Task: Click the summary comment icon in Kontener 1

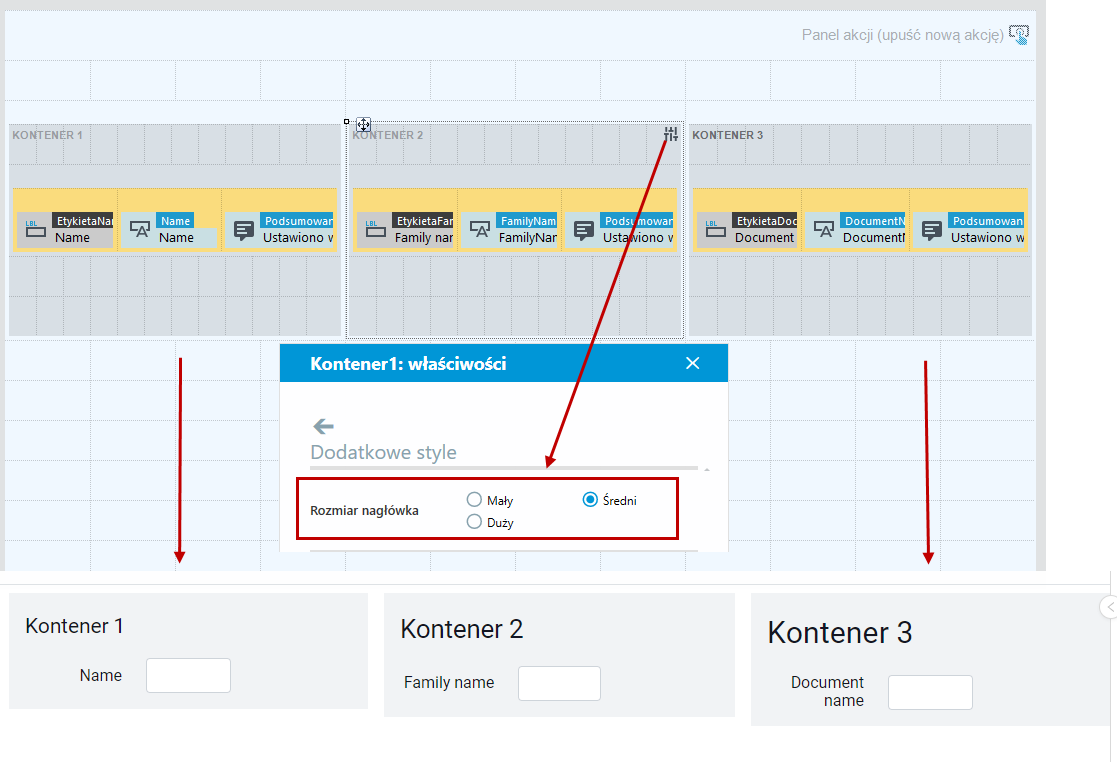Action: 244,229
